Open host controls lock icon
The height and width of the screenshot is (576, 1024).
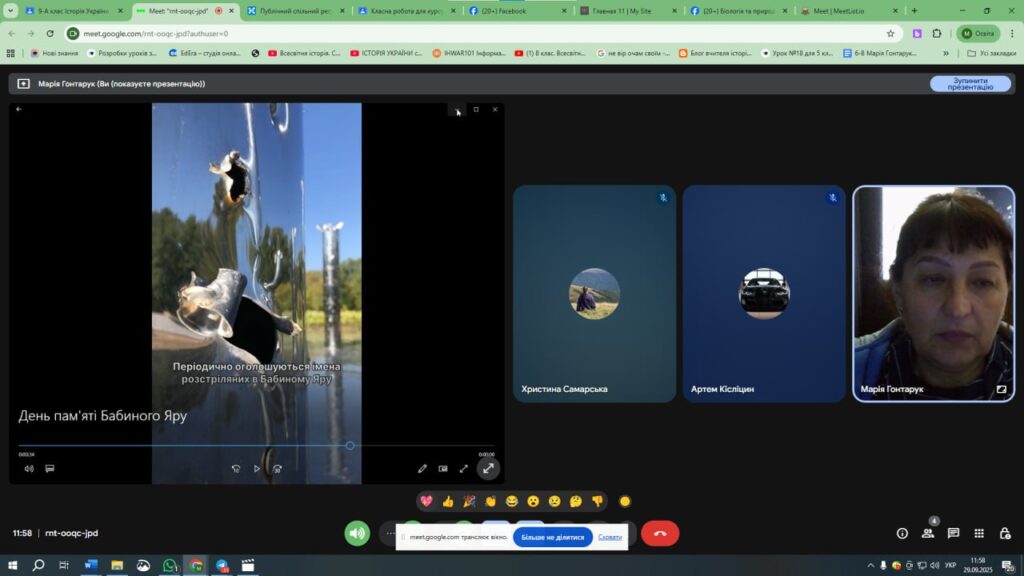(1005, 534)
